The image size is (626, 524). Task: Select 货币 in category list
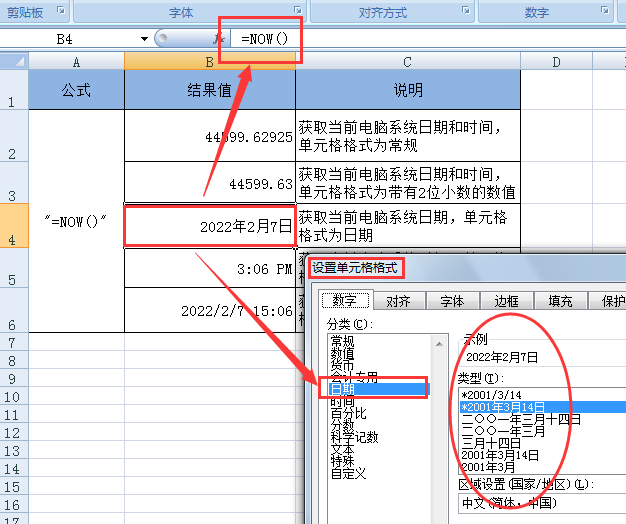[x=342, y=365]
